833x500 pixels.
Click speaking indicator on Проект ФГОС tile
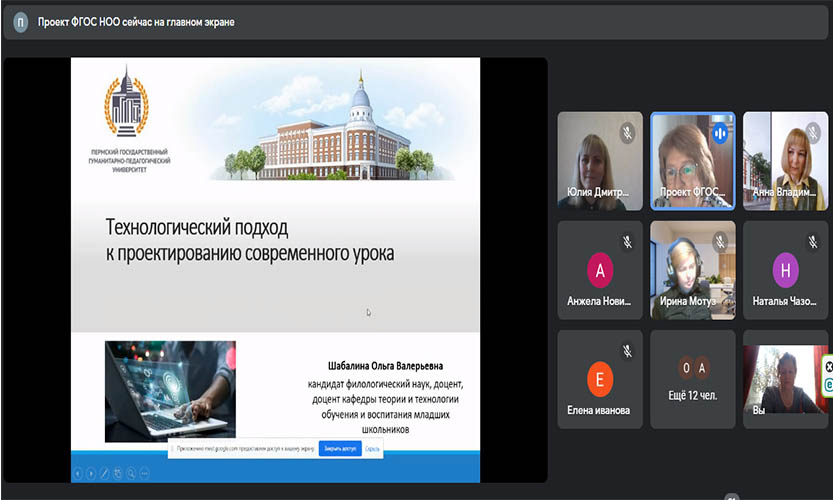pyautogui.click(x=719, y=132)
